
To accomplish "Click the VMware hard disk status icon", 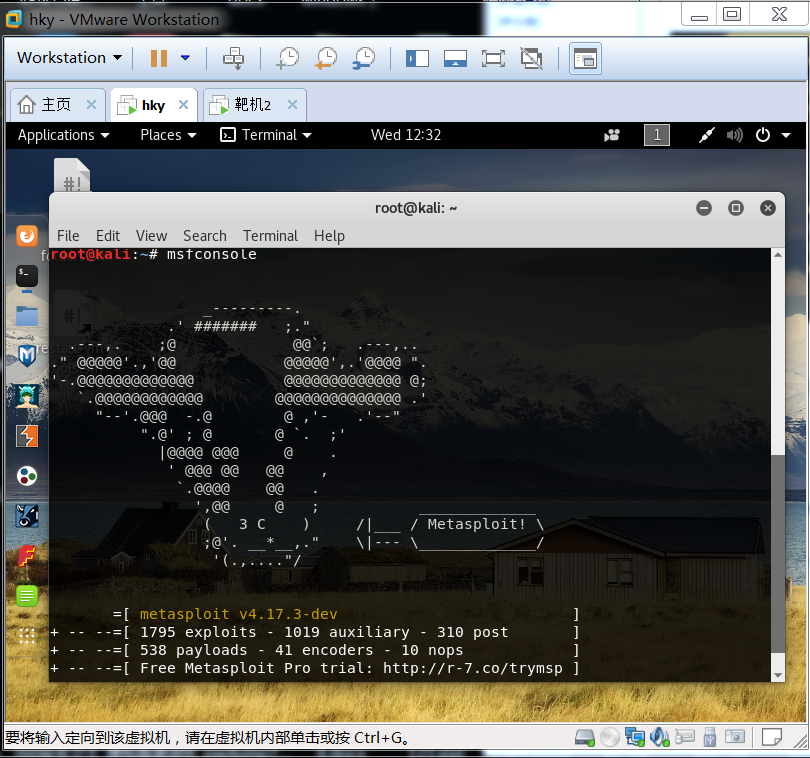I will pyautogui.click(x=585, y=737).
